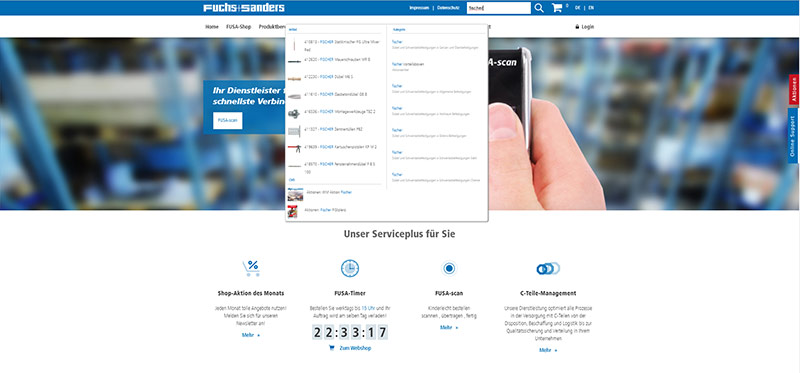Click the Login lock icon
The image size is (800, 373).
(x=577, y=27)
